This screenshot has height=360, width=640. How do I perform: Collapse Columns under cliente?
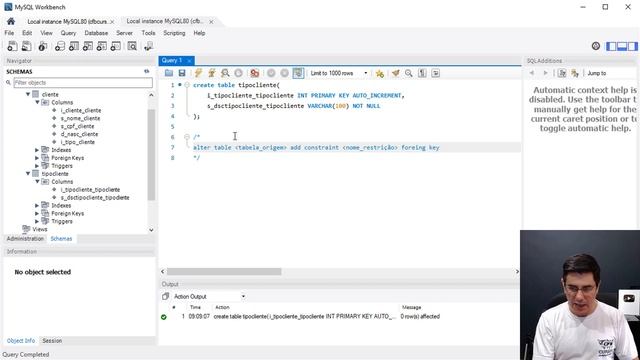pyautogui.click(x=37, y=102)
